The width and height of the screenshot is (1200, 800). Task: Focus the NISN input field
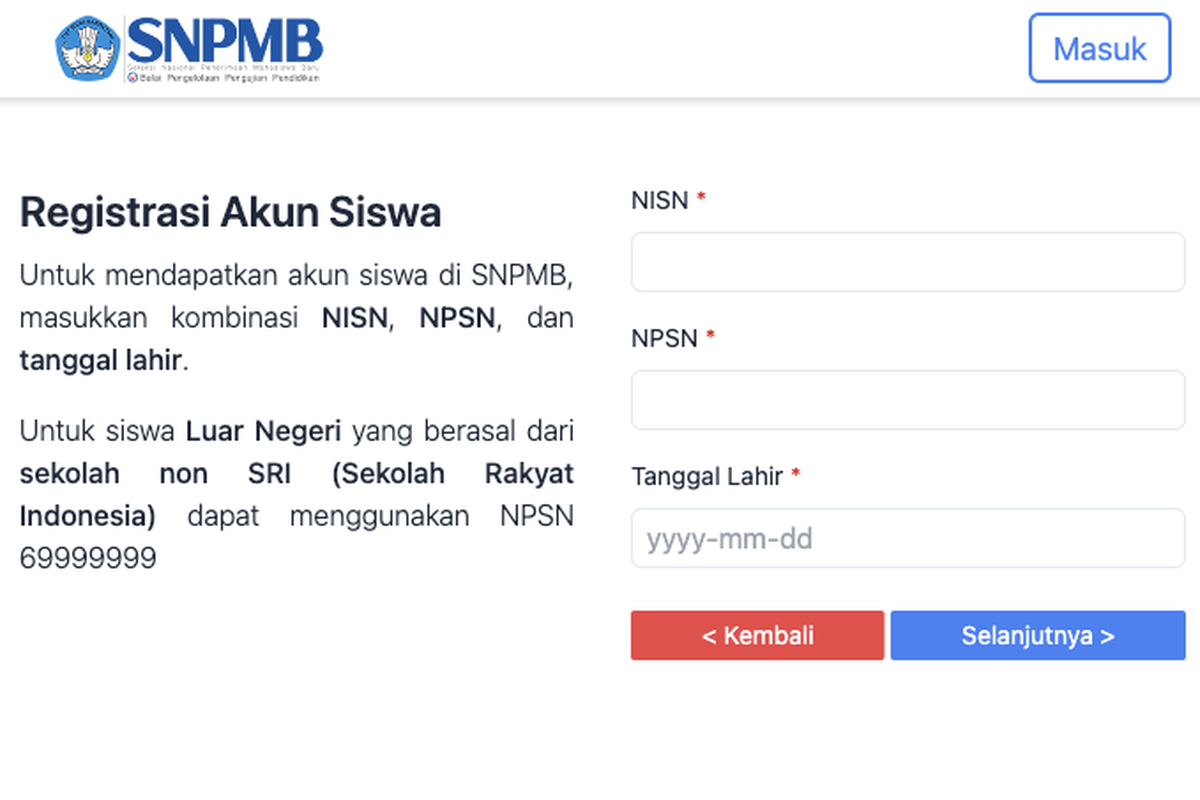[907, 262]
